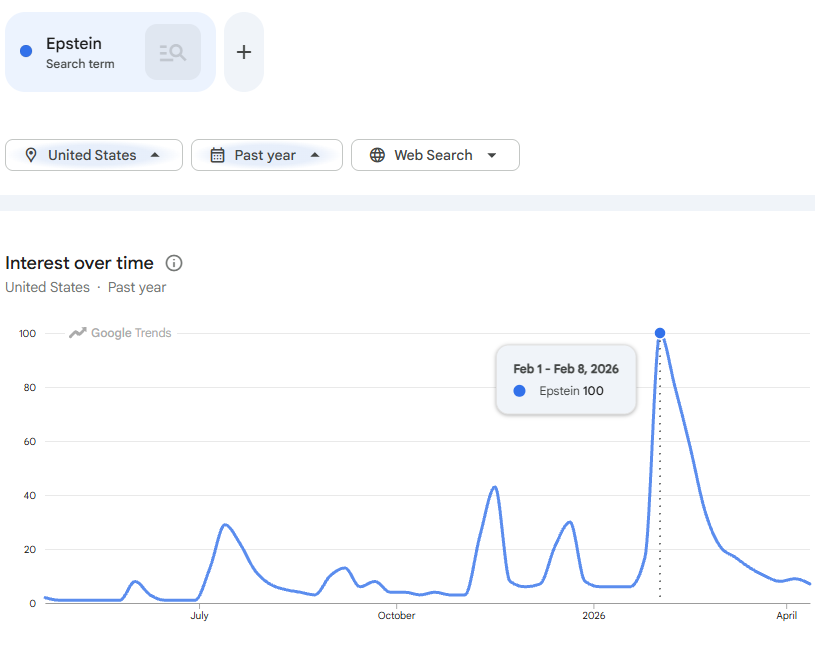Image resolution: width=815 pixels, height=660 pixels.
Task: Click the caret arrow on United States filter
Action: click(155, 155)
